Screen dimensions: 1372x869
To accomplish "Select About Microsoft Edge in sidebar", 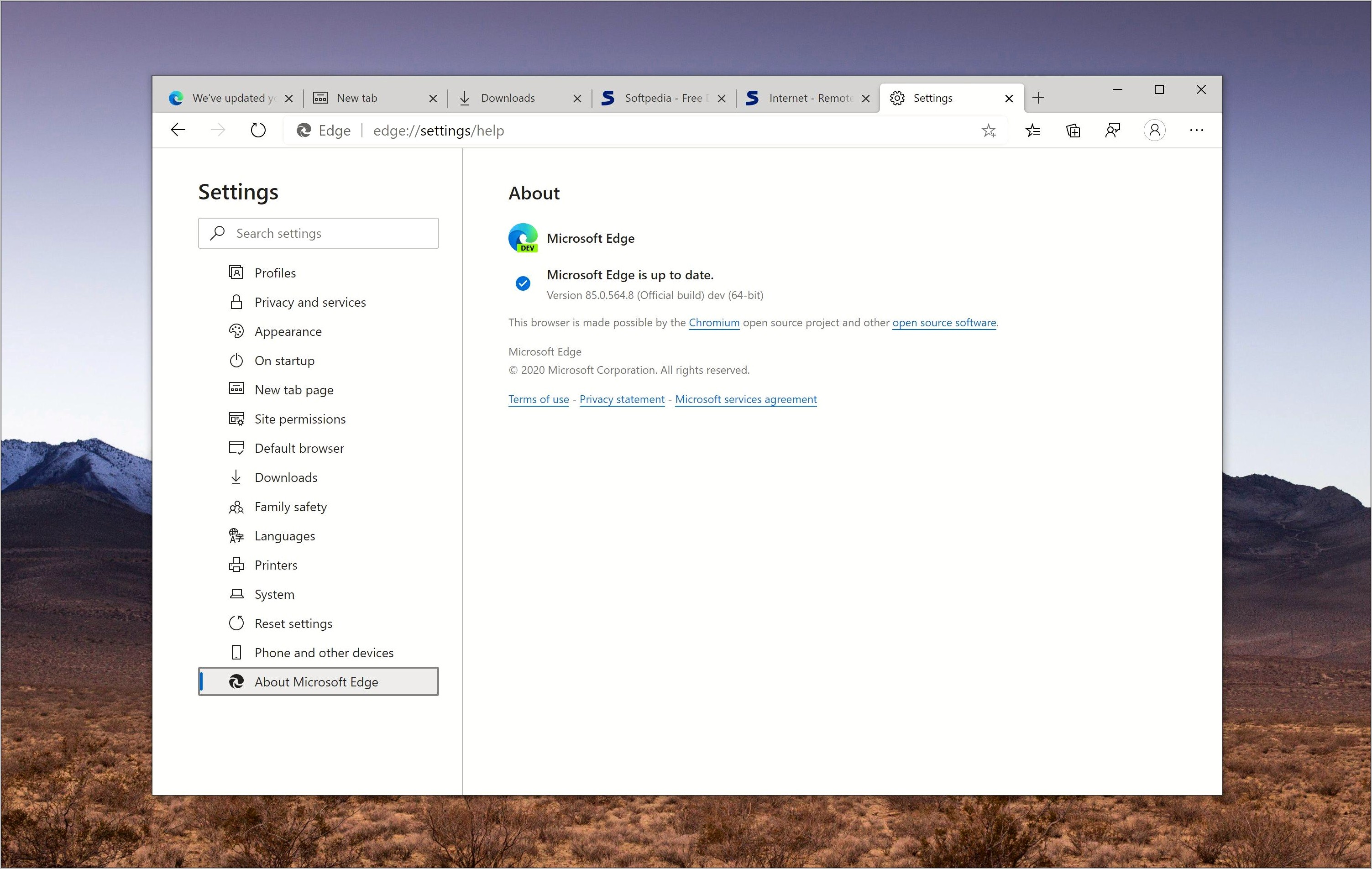I will tap(319, 681).
